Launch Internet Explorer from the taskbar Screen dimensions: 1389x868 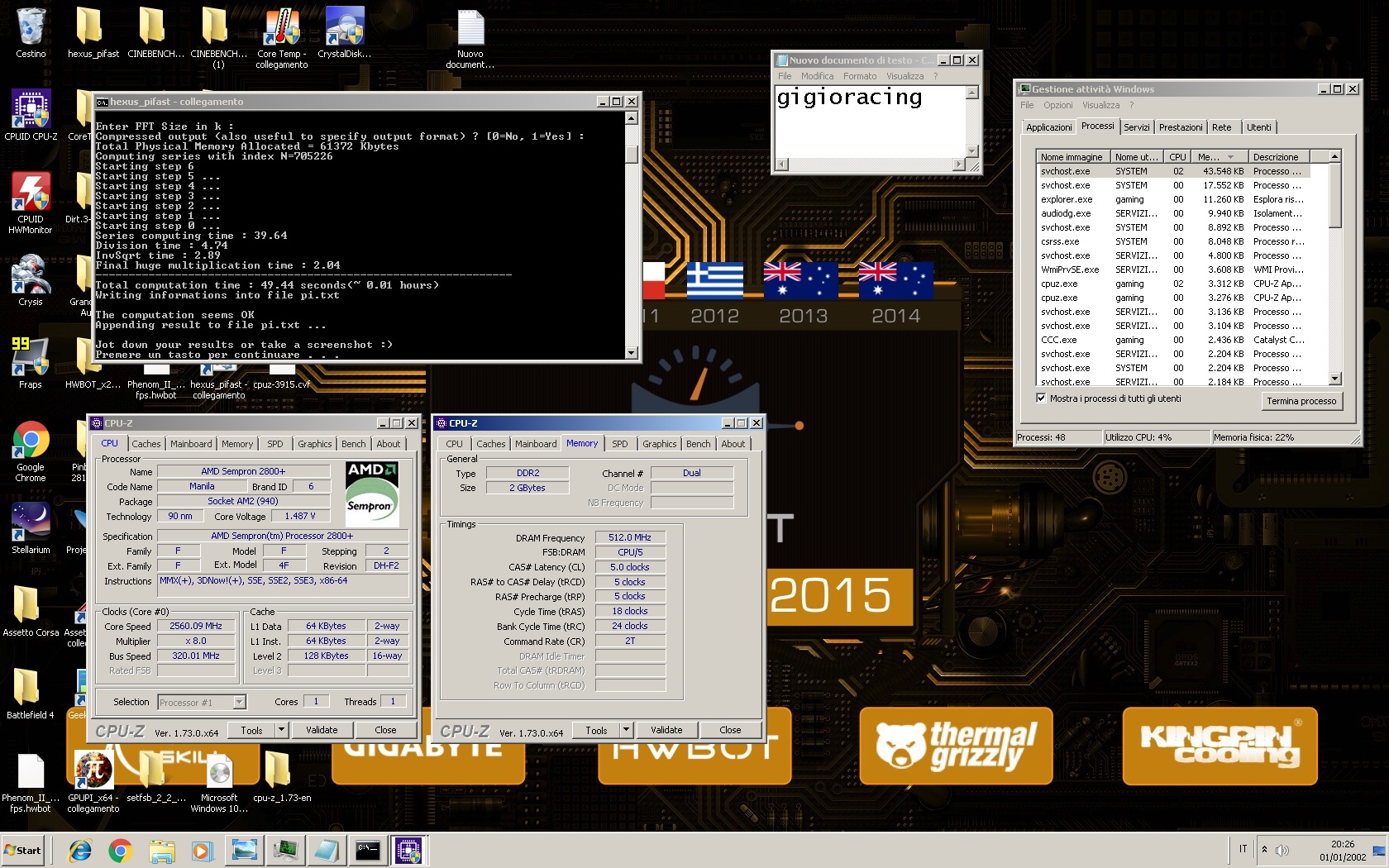tap(80, 850)
